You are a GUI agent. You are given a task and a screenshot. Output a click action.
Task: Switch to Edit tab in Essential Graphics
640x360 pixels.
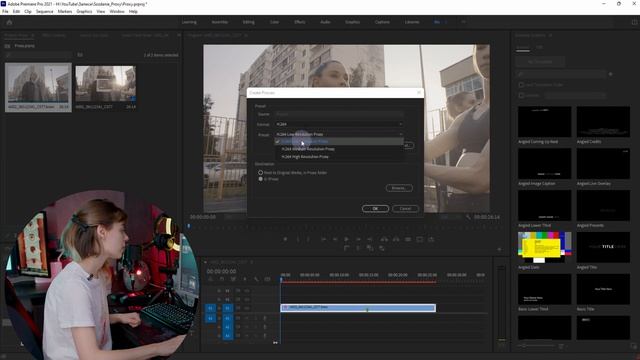[x=539, y=47]
